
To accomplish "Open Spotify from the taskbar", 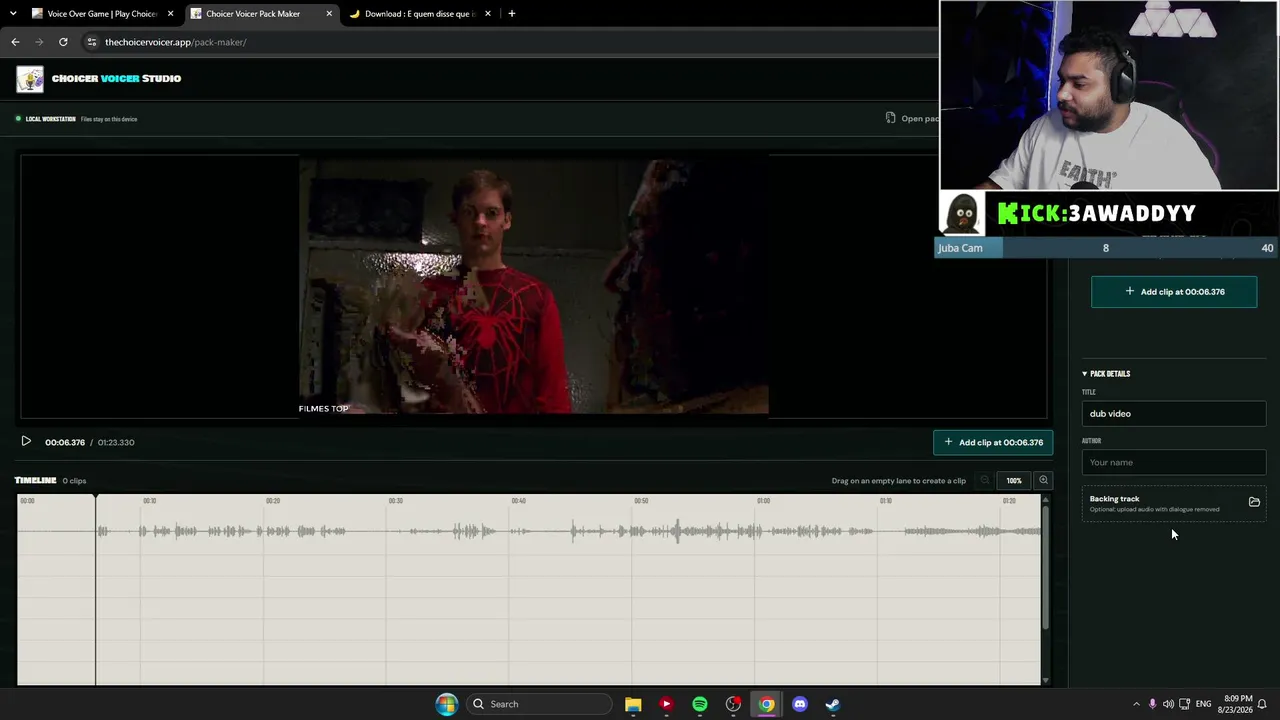I will click(700, 704).
